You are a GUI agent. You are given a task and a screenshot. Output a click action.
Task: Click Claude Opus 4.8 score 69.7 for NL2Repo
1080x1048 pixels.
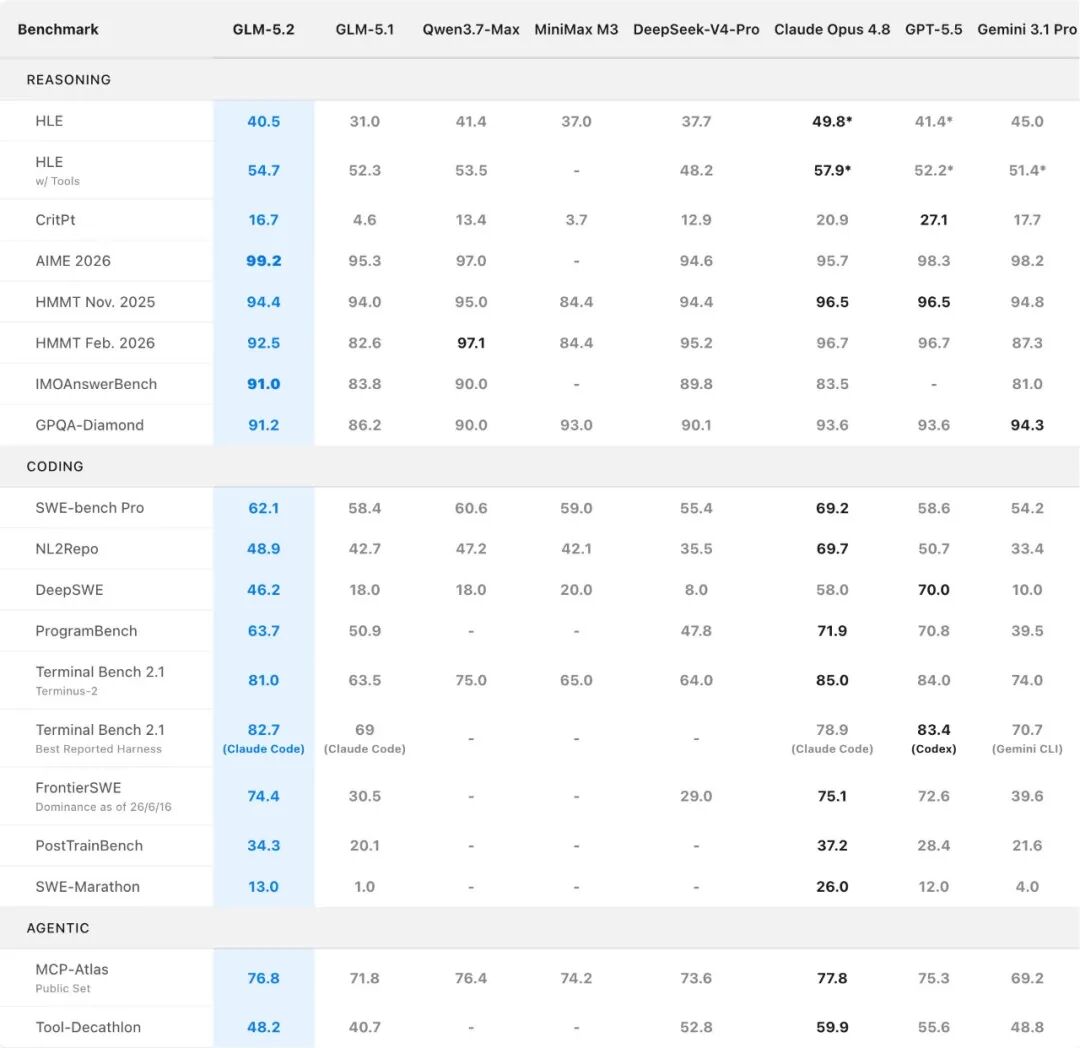pyautogui.click(x=832, y=549)
